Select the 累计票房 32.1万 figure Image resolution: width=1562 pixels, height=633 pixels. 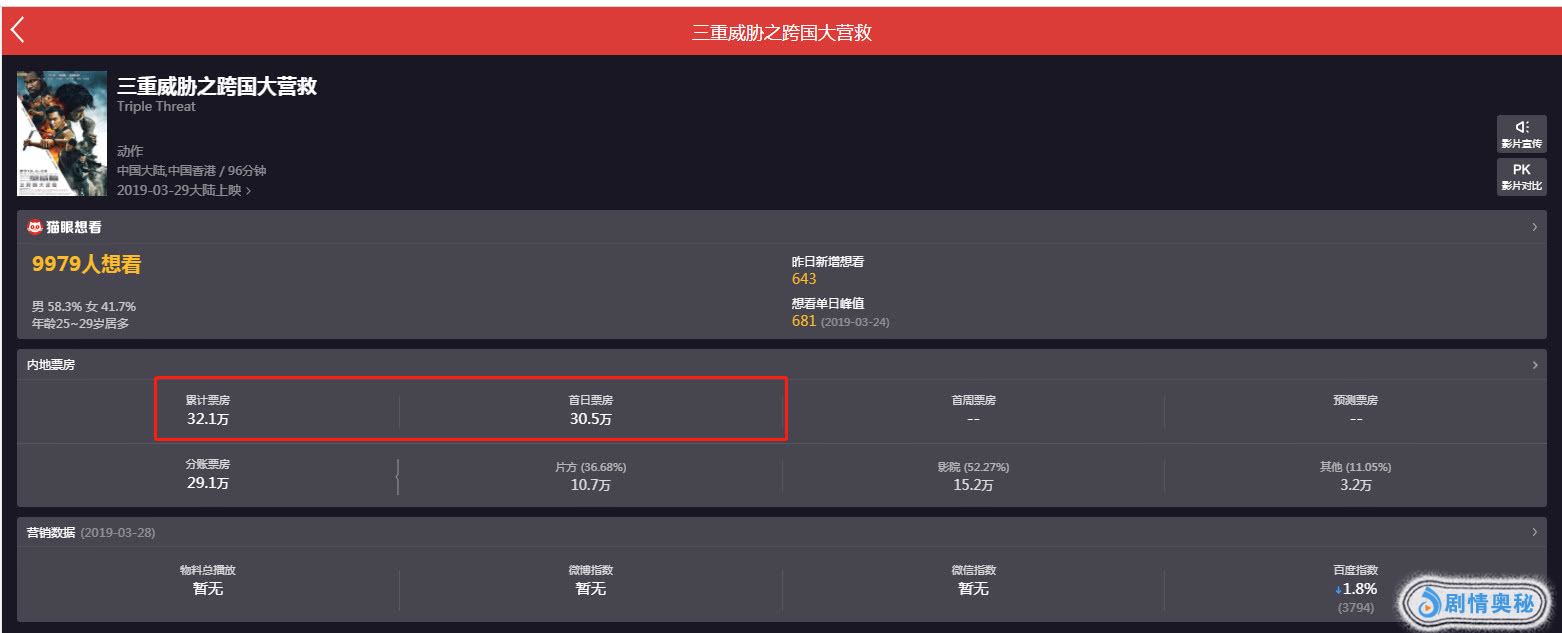208,419
